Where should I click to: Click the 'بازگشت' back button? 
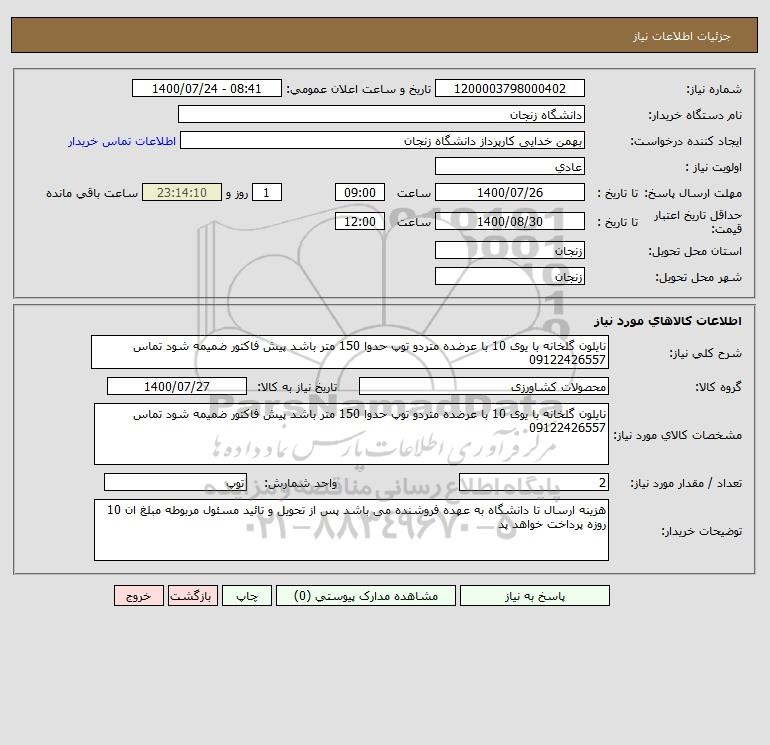click(x=192, y=596)
